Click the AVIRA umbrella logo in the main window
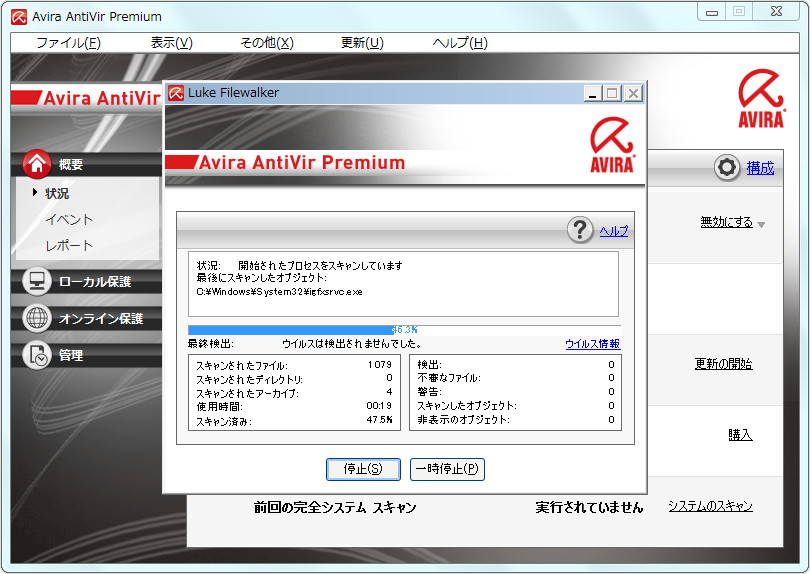Viewport: 810px width, 574px height. click(761, 99)
